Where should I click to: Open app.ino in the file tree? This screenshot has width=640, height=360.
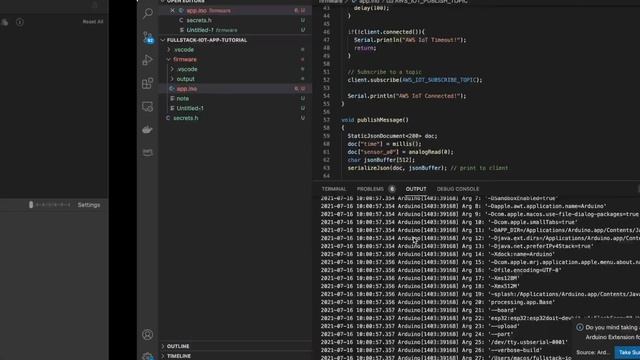coord(187,89)
